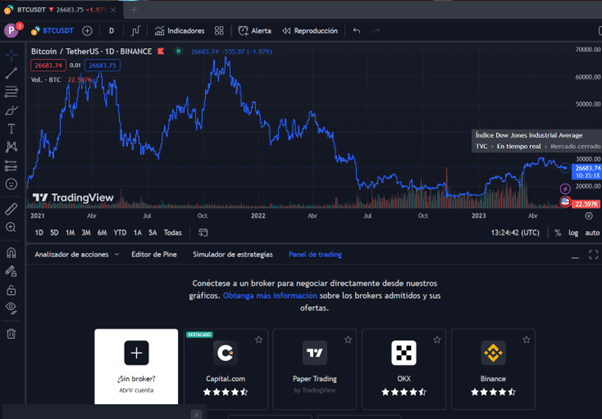Open the chart patterns tool
The width and height of the screenshot is (602, 419).
(x=11, y=147)
